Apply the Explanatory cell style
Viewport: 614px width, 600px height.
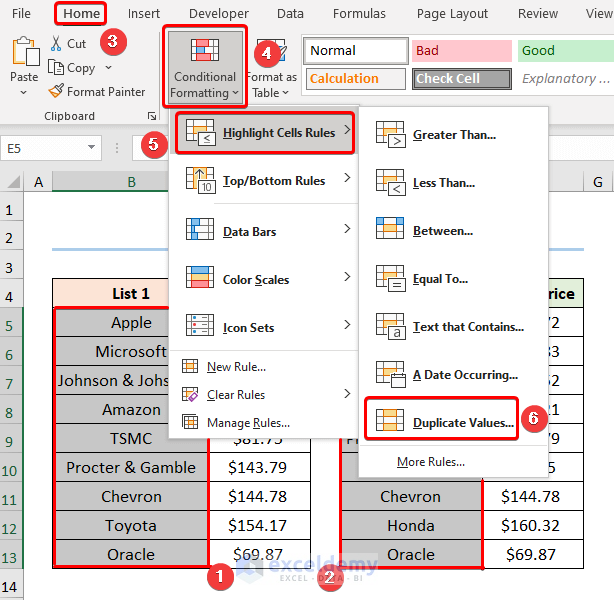[x=565, y=79]
